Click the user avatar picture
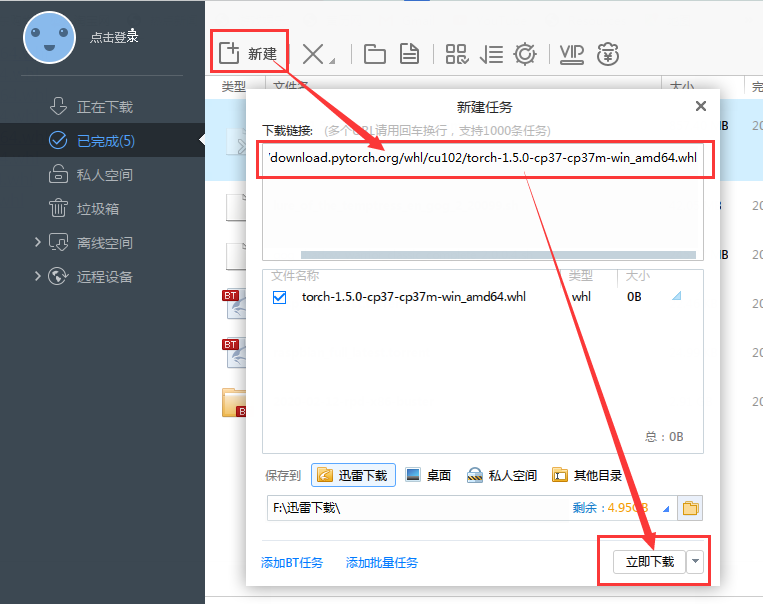The width and height of the screenshot is (763, 604). point(49,37)
